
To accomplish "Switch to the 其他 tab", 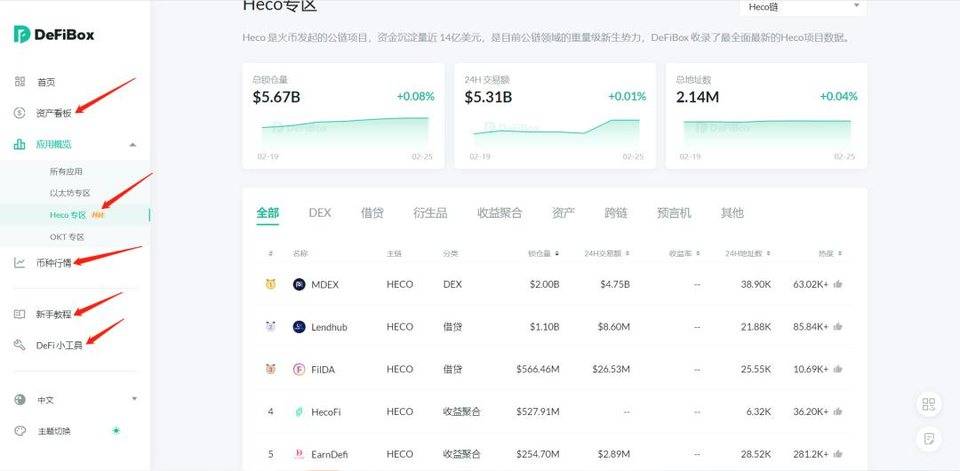I will pos(732,213).
